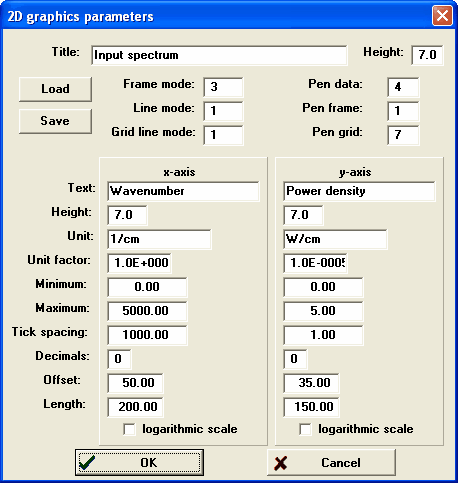Edit x-axis Unit field '1/cm'
This screenshot has height=483, width=458.
(159, 239)
